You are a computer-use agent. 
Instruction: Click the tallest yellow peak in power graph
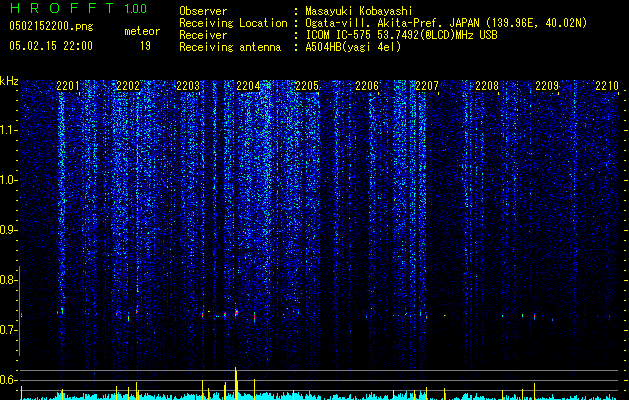(x=236, y=383)
